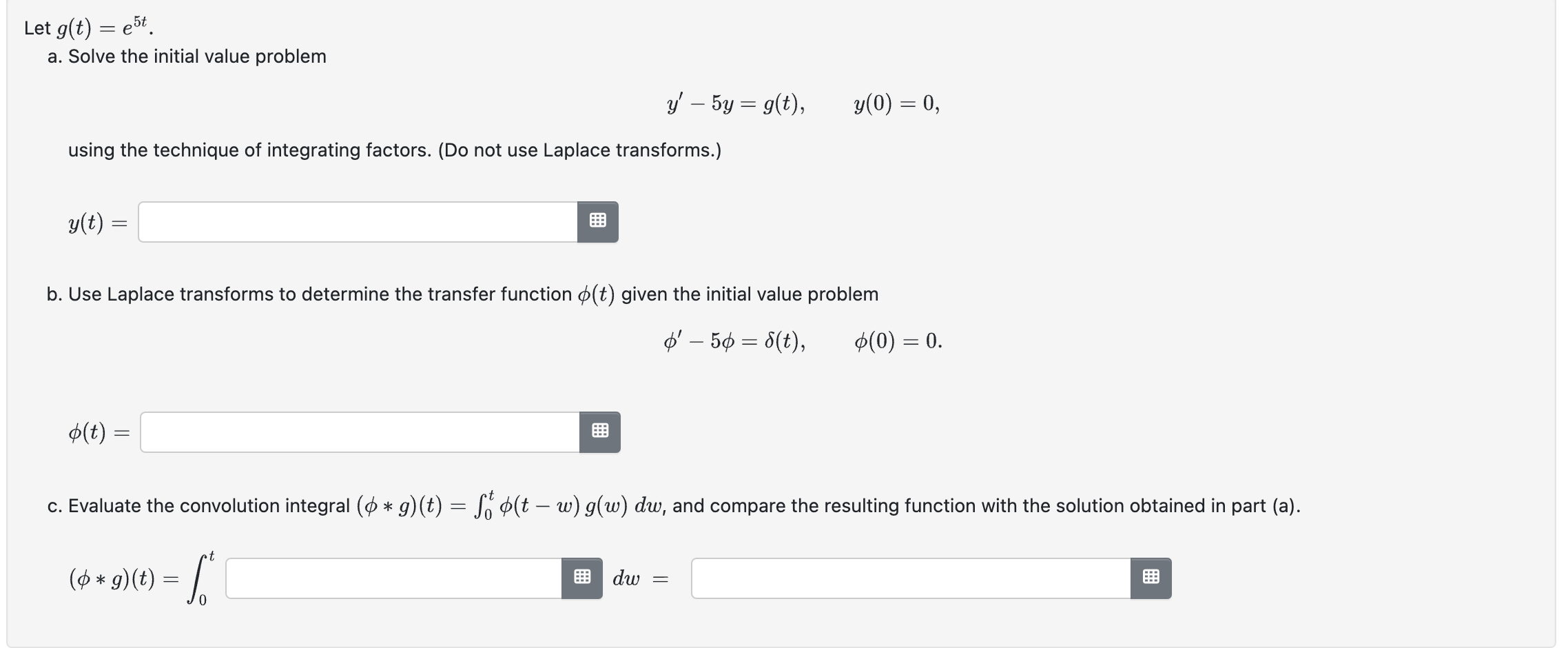
Task: Click part a "Solve the initial value problem" text
Action: [187, 57]
